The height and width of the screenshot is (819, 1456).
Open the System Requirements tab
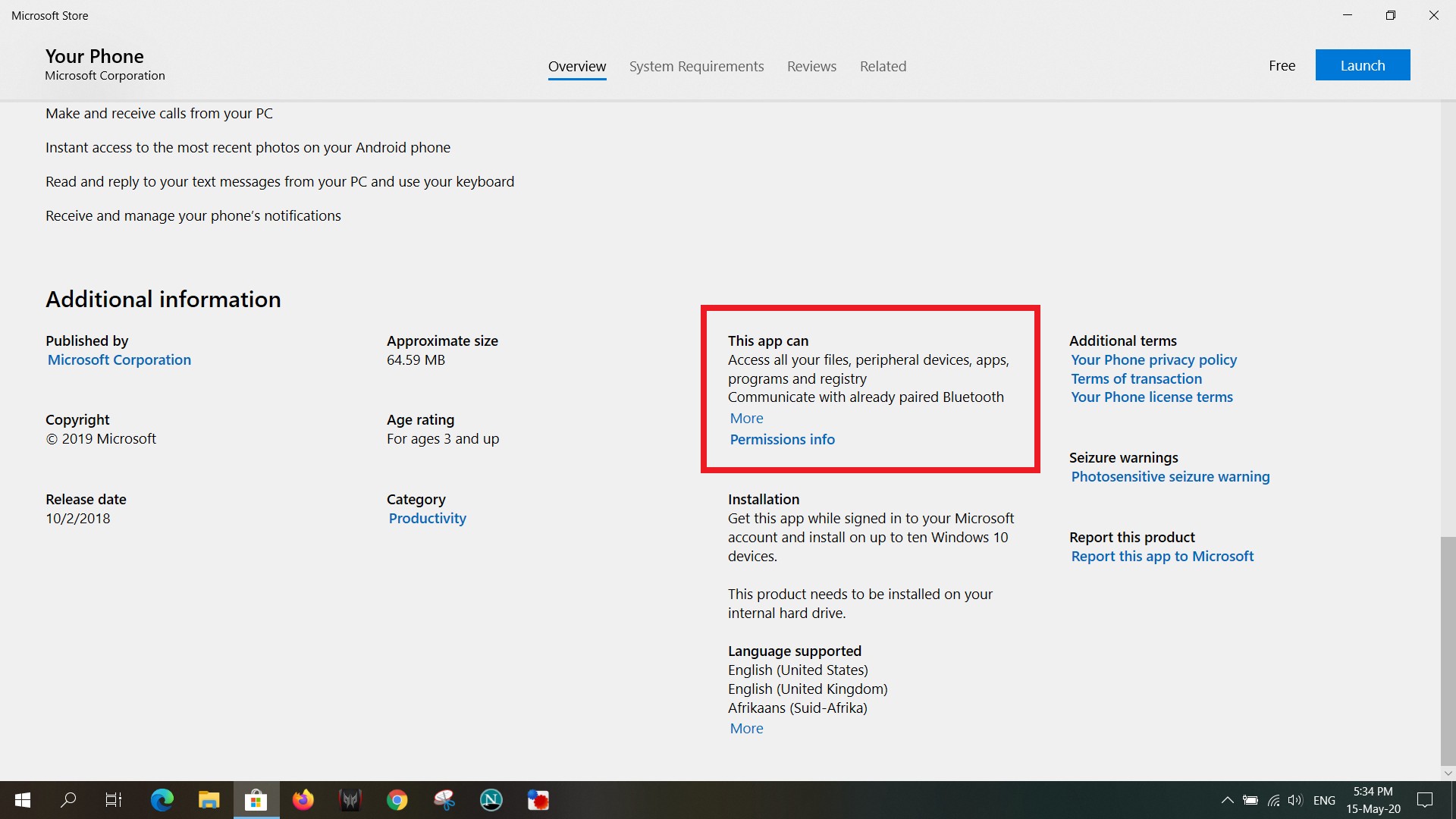pyautogui.click(x=696, y=67)
